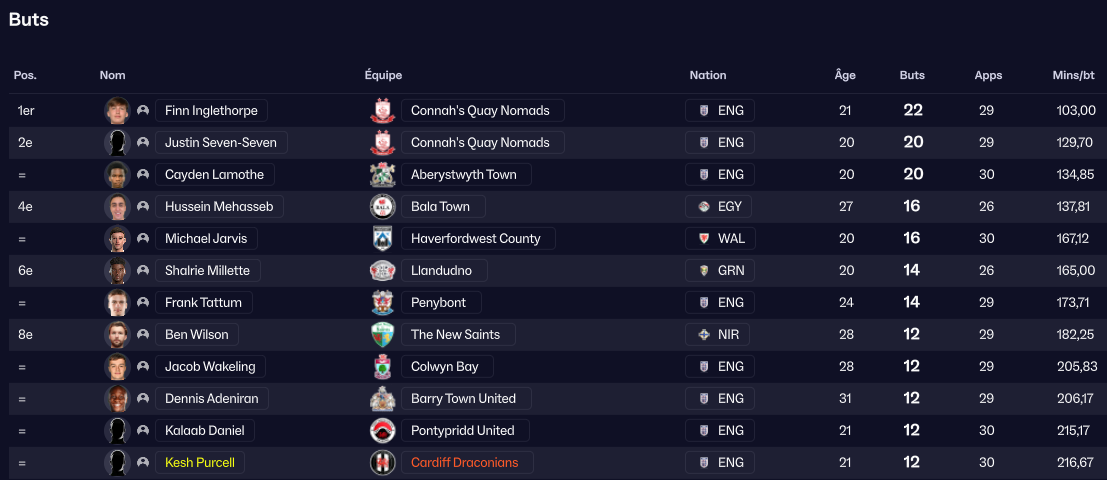Image resolution: width=1107 pixels, height=480 pixels.
Task: Sort by the Mins/bt column header
Action: tap(1074, 75)
